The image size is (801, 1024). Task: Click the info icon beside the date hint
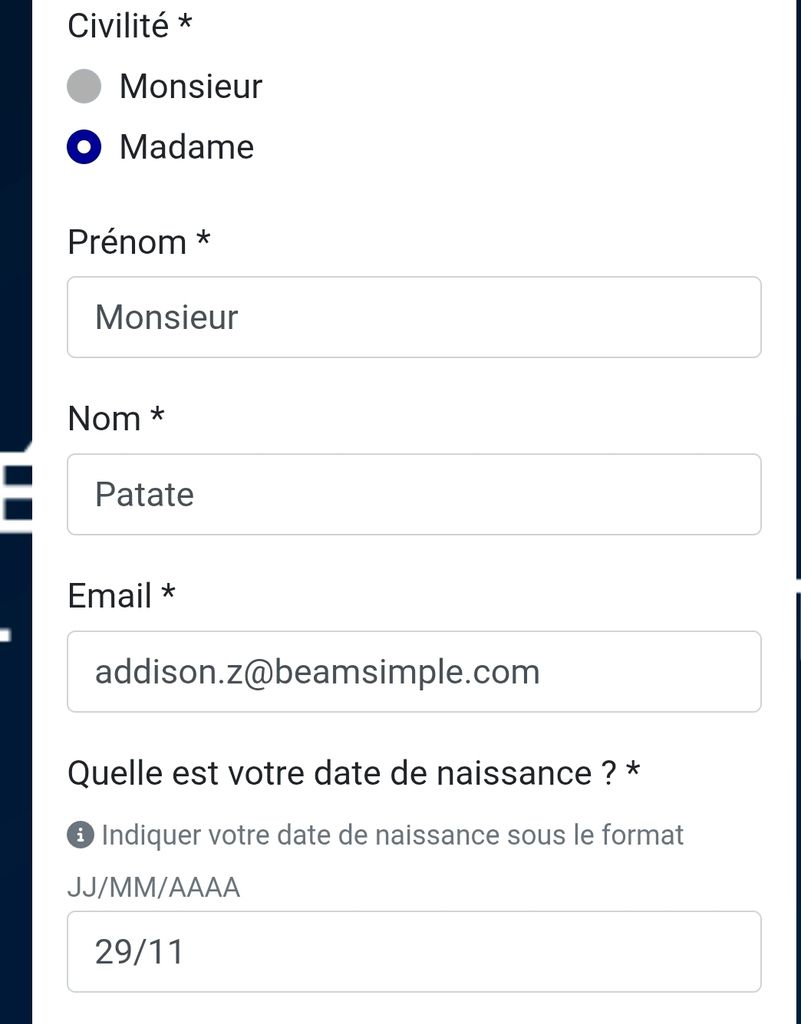coord(80,835)
